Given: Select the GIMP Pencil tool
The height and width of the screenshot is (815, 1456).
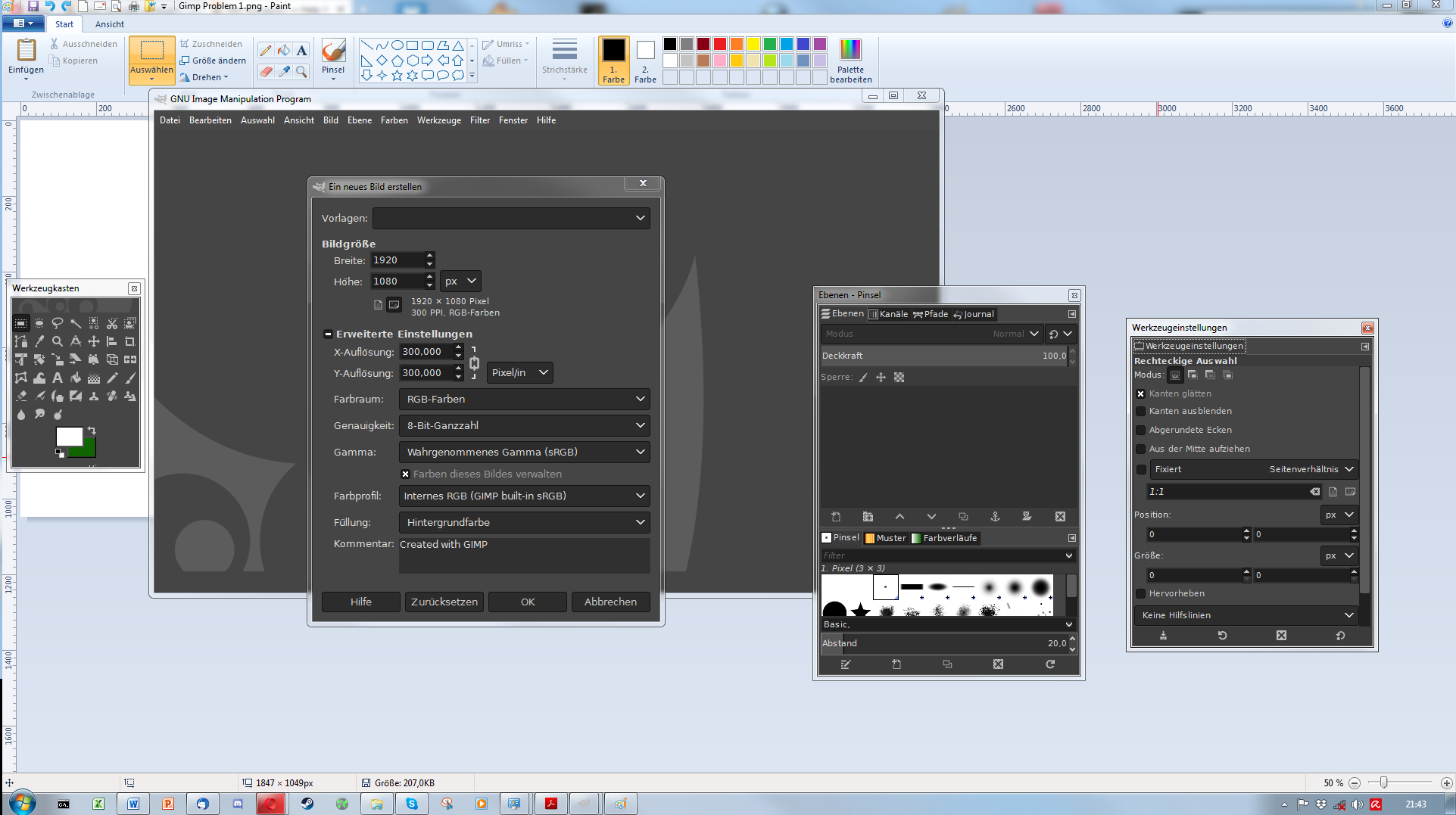Looking at the screenshot, I should click(112, 378).
